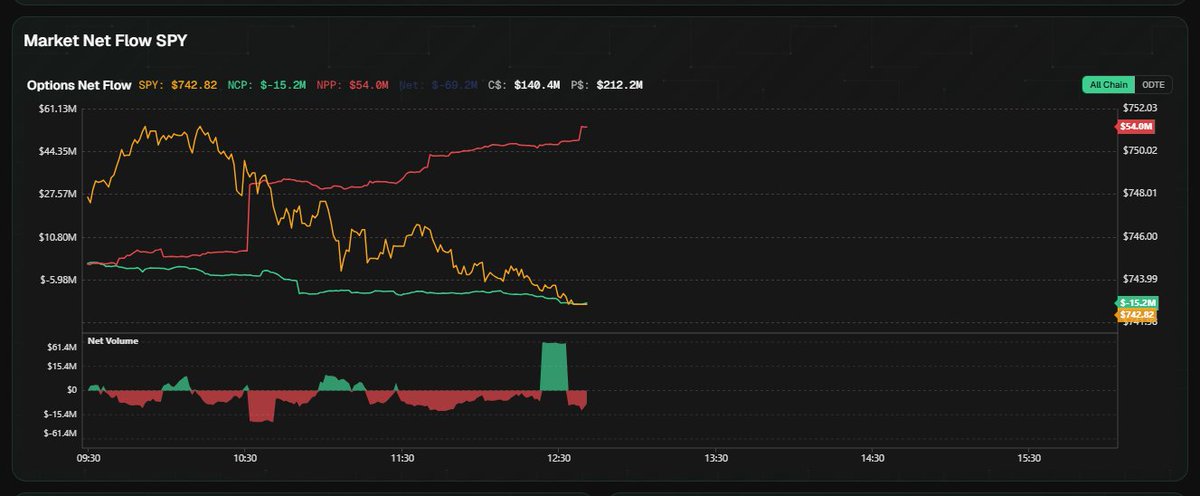Click the 12:30 time axis label
Viewport: 1200px width, 496px height.
coord(559,458)
